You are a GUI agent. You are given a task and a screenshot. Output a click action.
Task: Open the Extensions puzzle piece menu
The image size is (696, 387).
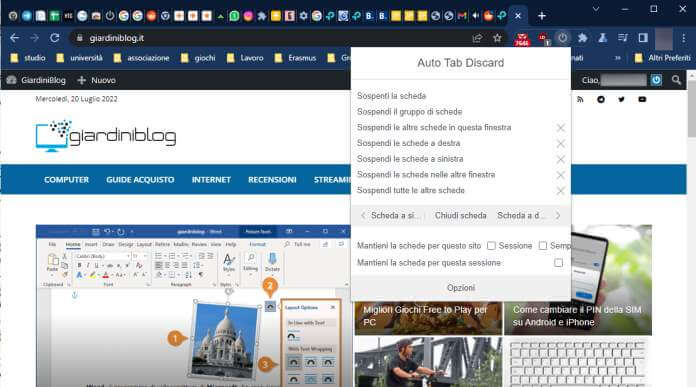(x=582, y=38)
